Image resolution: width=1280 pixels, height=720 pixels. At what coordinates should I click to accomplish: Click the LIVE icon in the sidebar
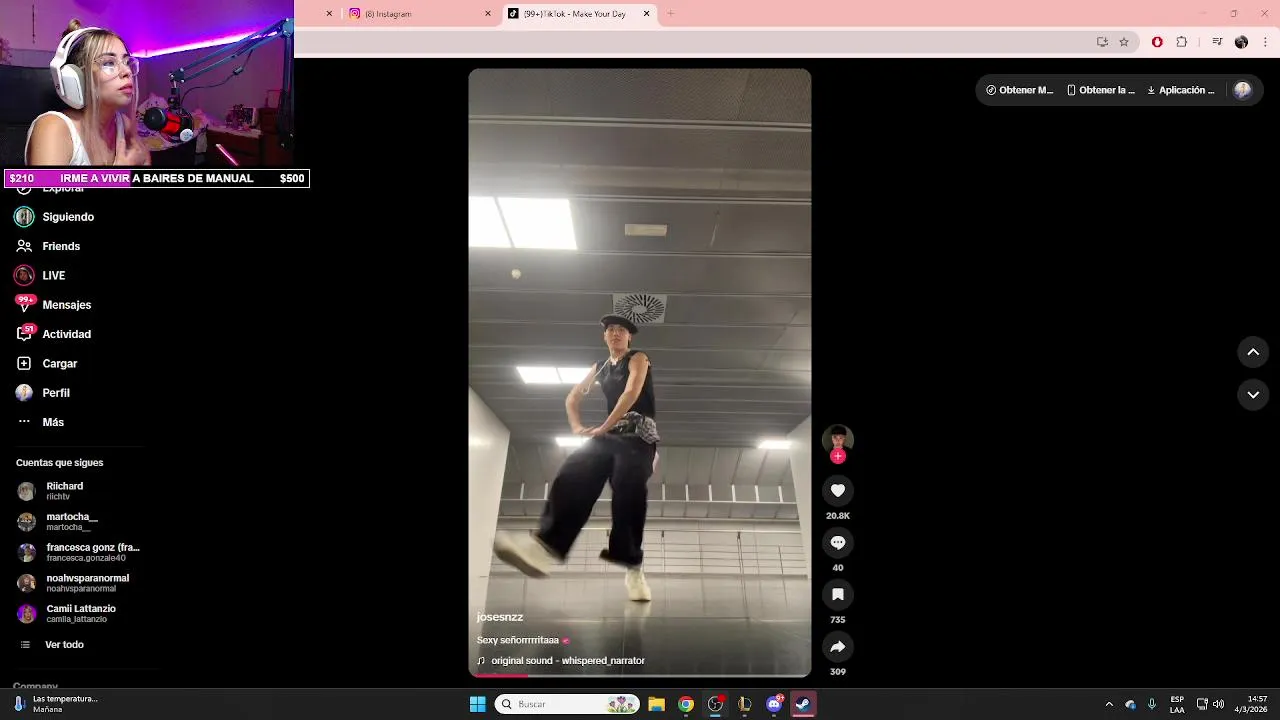coord(24,275)
